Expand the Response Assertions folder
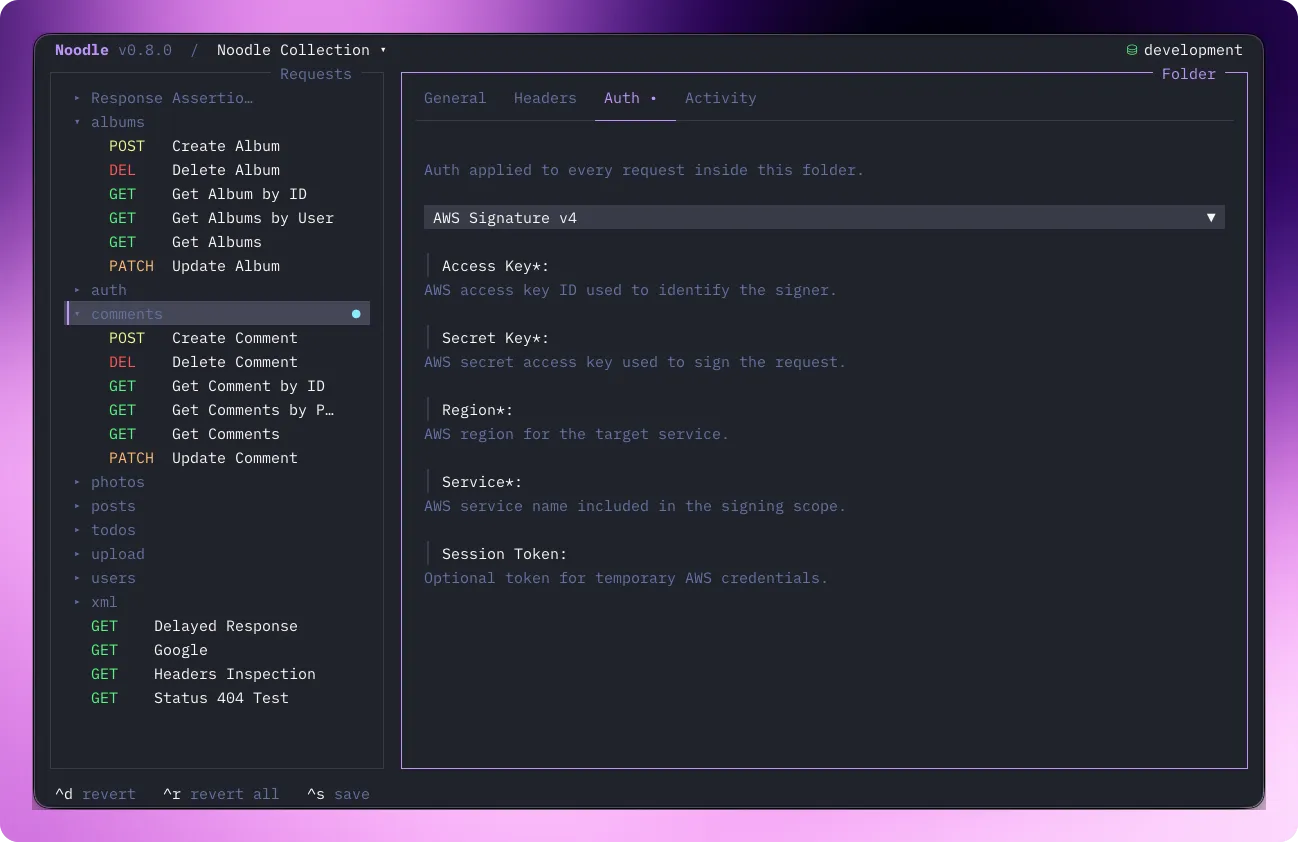 pos(77,98)
